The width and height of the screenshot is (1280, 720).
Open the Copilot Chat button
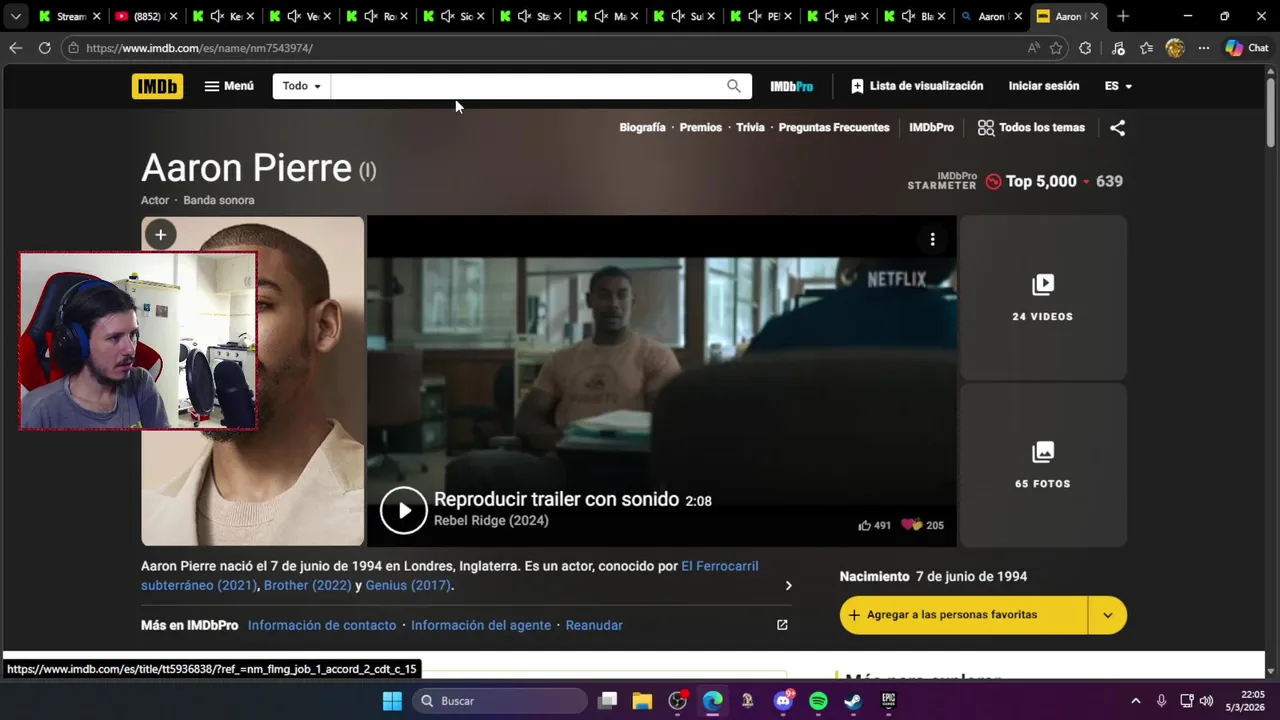pos(1247,48)
